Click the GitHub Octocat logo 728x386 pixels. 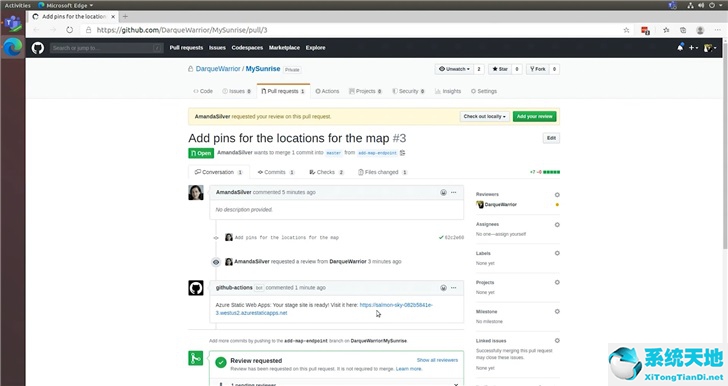click(38, 47)
